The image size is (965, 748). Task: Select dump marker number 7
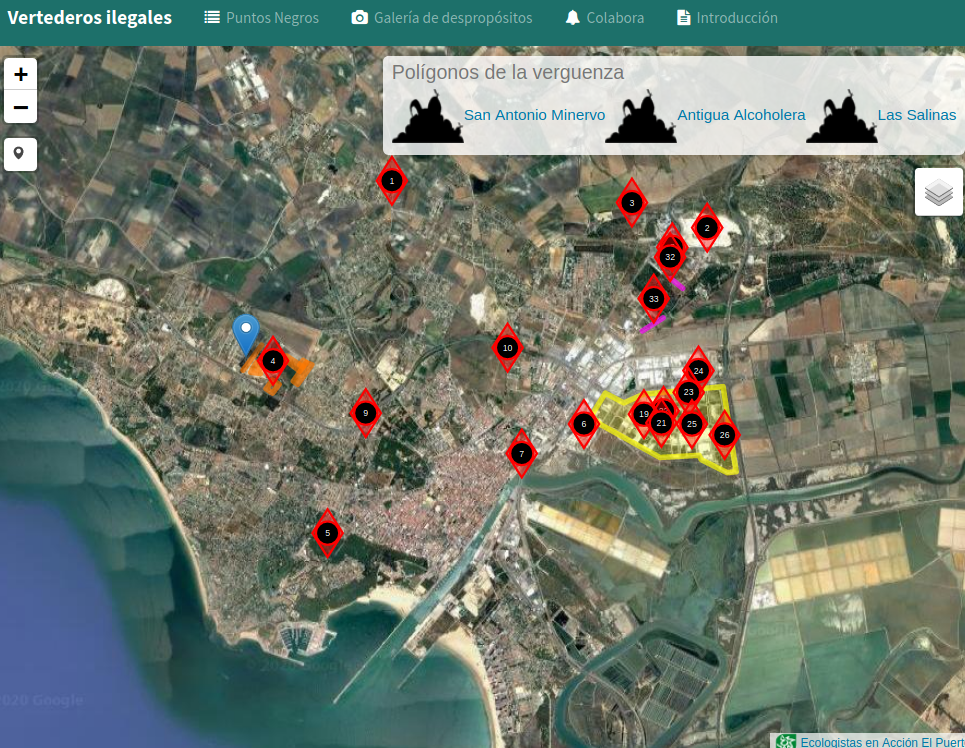tap(521, 454)
